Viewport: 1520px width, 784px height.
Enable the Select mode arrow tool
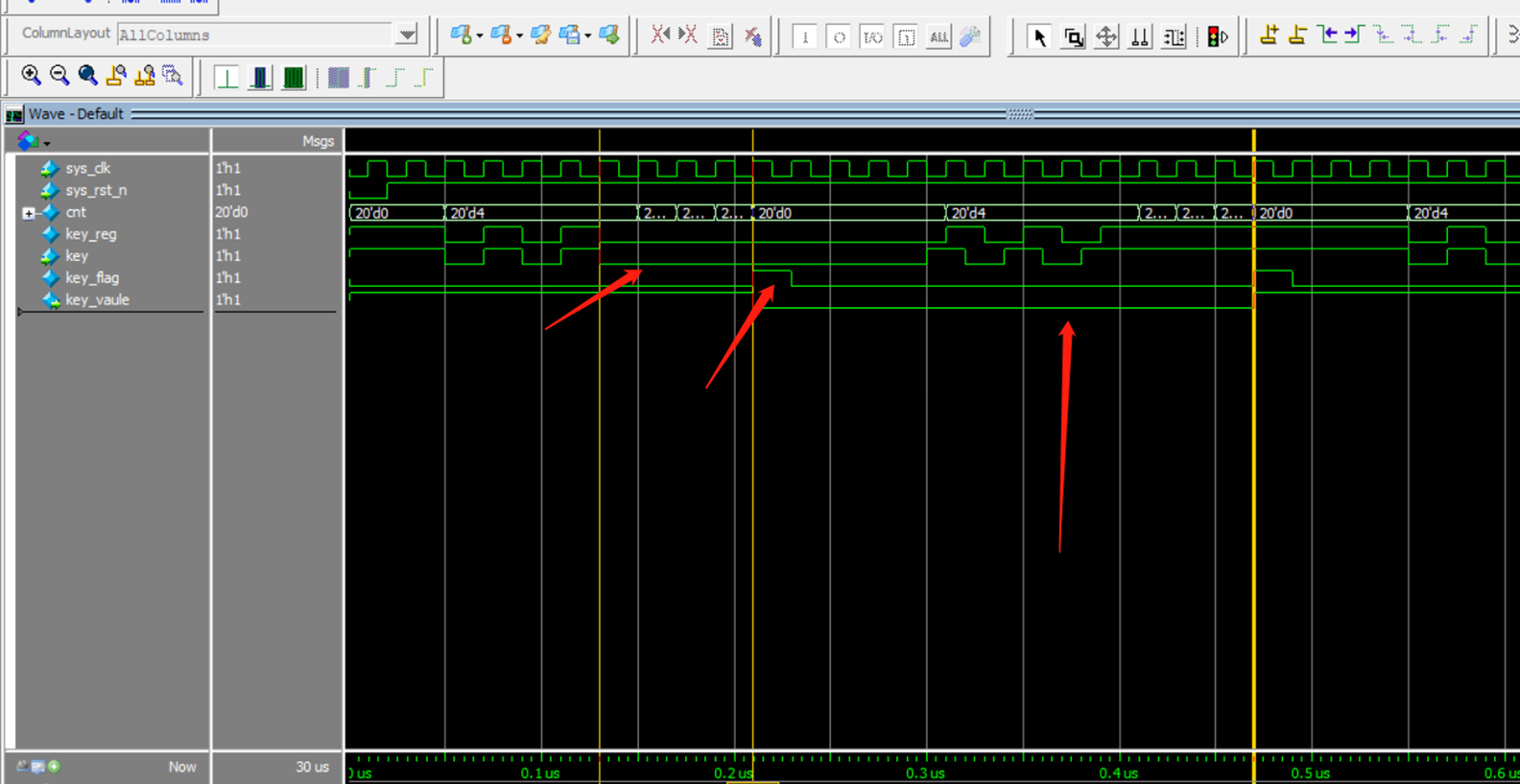1038,37
